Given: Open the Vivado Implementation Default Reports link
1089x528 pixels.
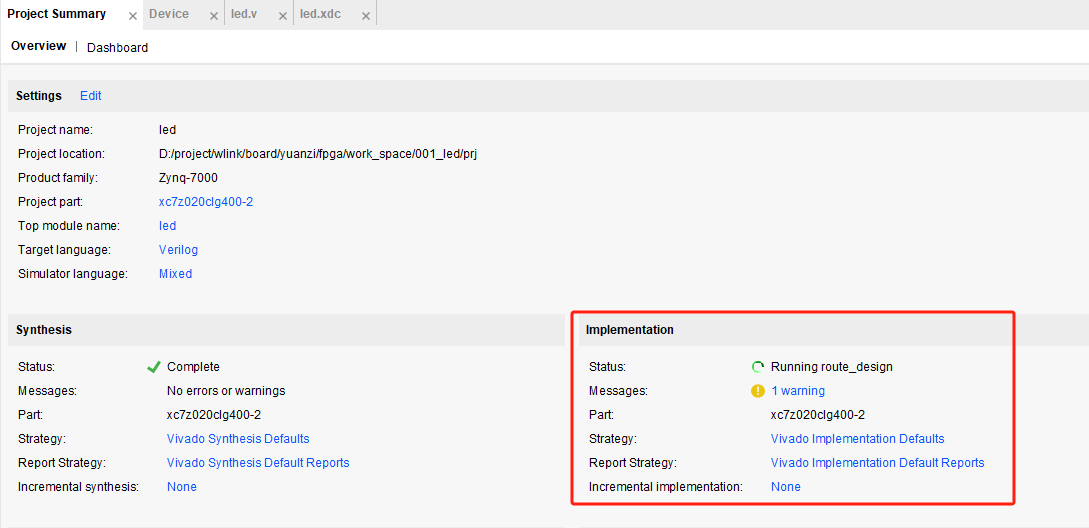Looking at the screenshot, I should [x=877, y=463].
